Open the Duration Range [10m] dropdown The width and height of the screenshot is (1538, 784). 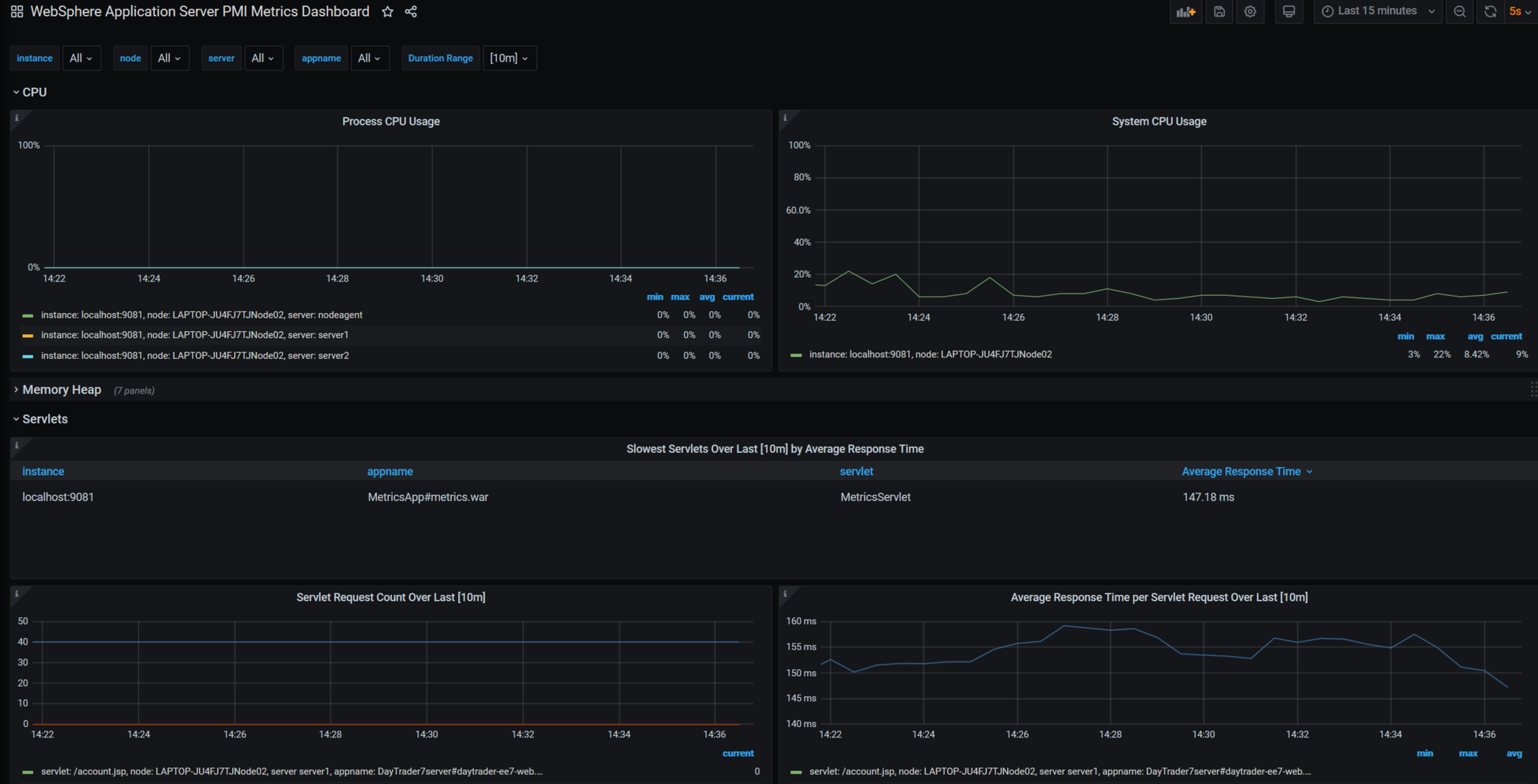pos(509,58)
